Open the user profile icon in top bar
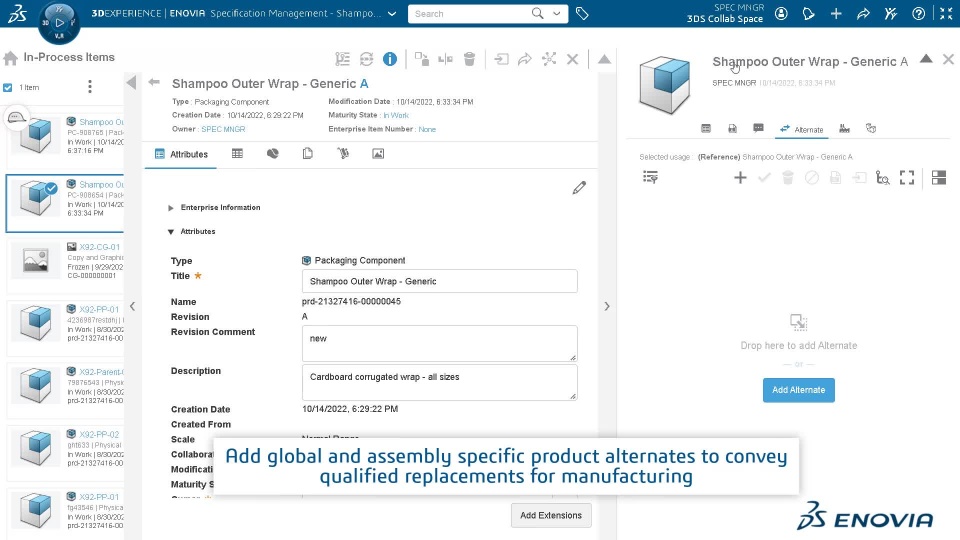The image size is (960, 540). pos(781,13)
